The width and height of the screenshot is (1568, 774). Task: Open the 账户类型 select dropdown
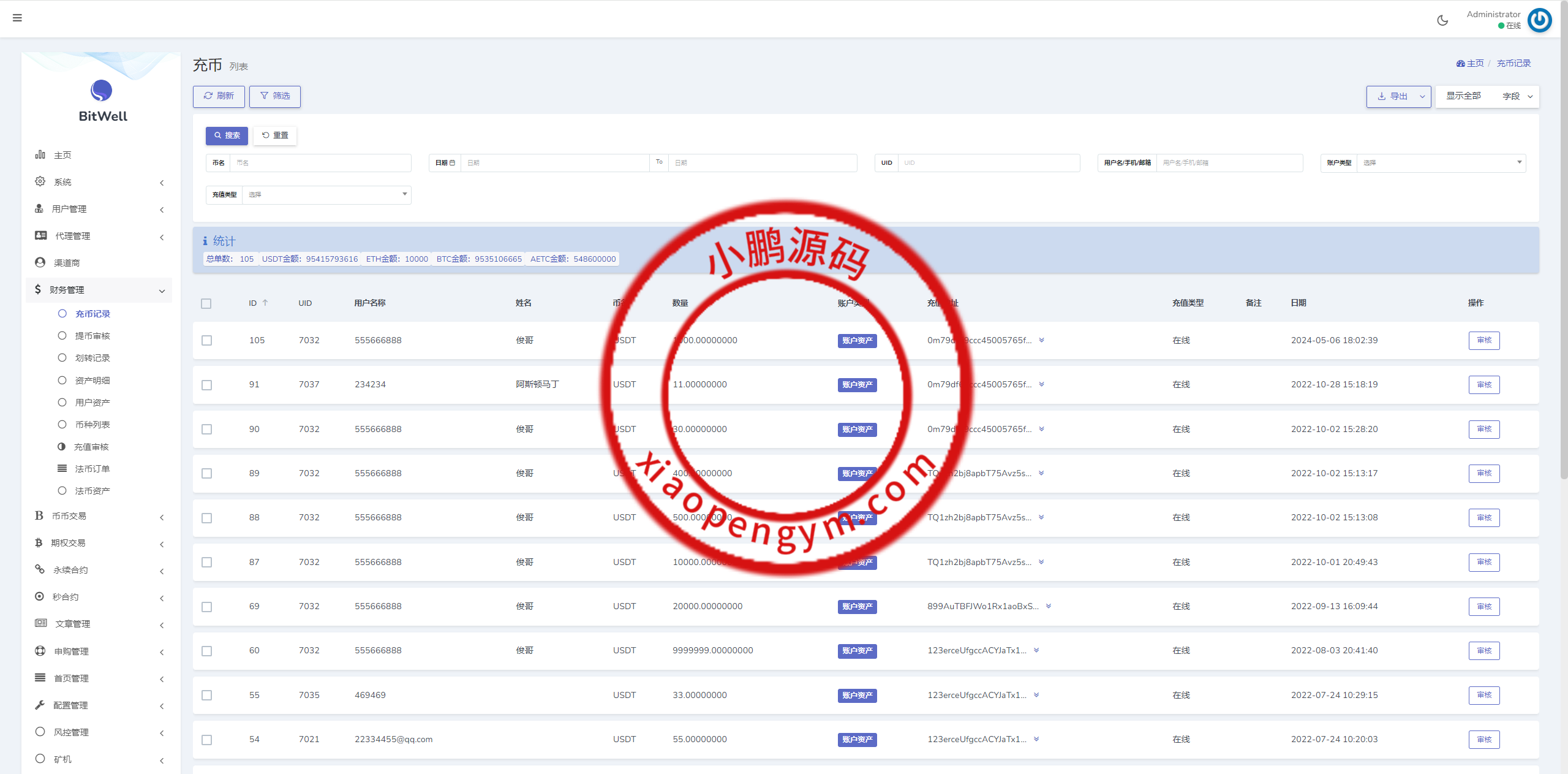coord(1441,163)
